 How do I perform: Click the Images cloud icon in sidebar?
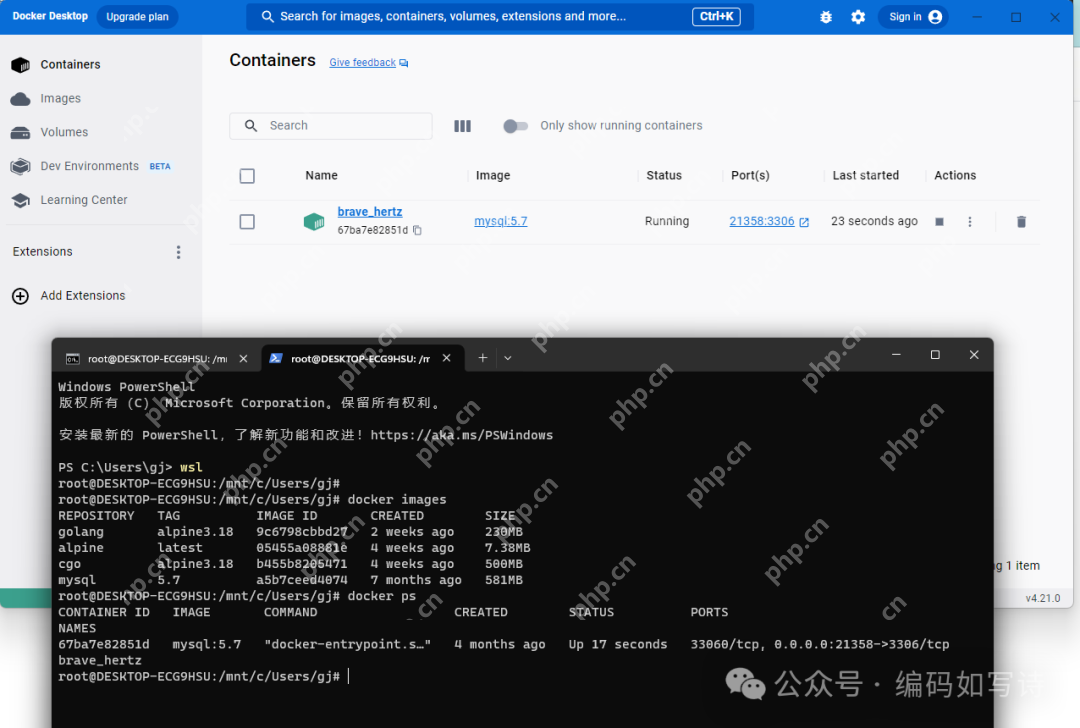pos(21,99)
